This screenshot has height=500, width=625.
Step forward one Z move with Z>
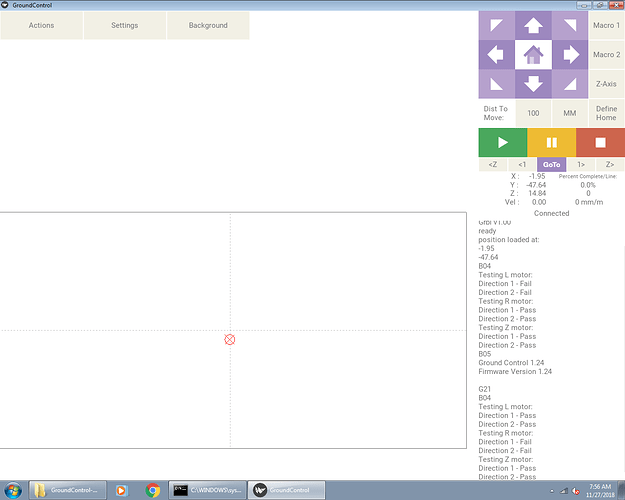tap(610, 165)
